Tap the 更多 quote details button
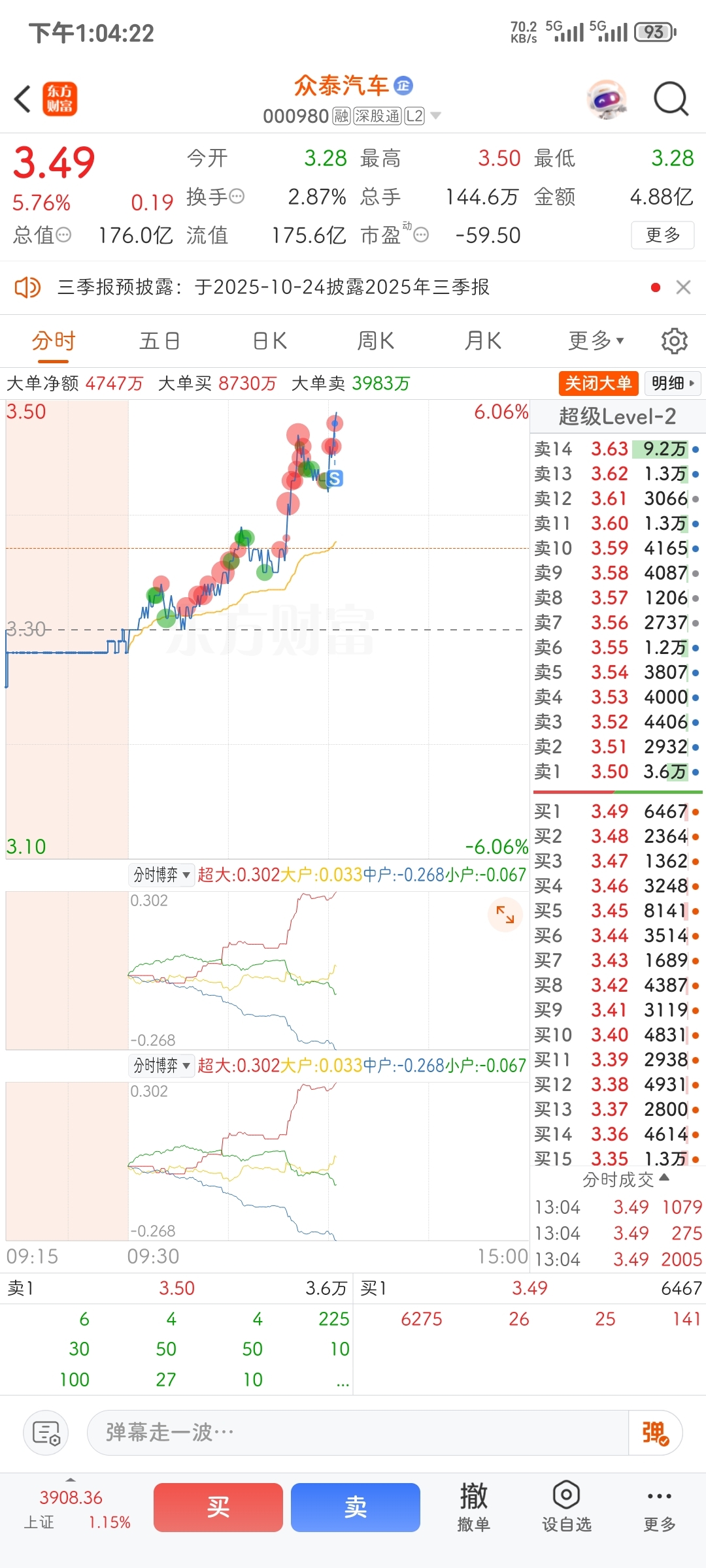This screenshot has width=706, height=1568. [x=663, y=235]
